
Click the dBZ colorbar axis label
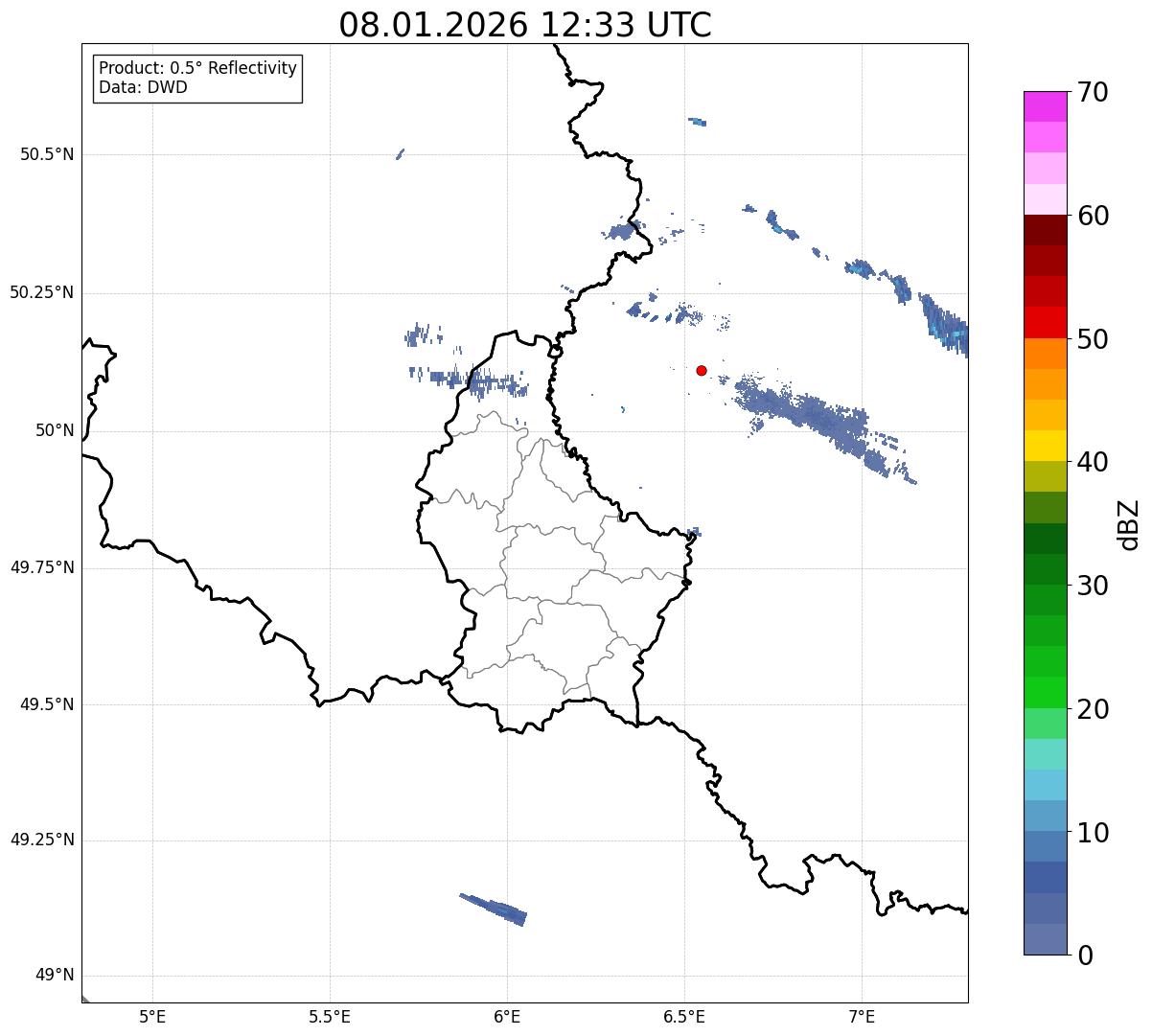[1129, 524]
